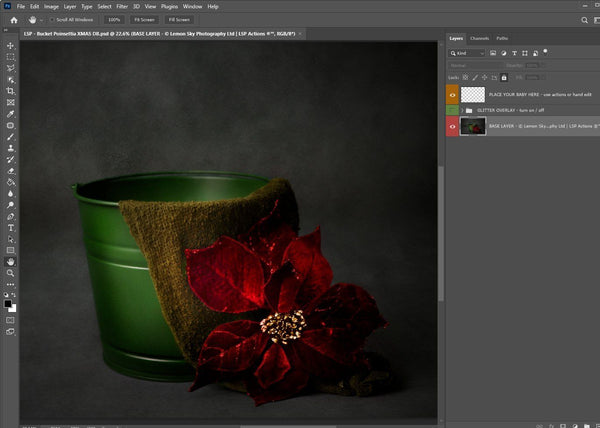This screenshot has height=428, width=600.
Task: Hide the BASE LAYER eye icon
Action: click(453, 126)
